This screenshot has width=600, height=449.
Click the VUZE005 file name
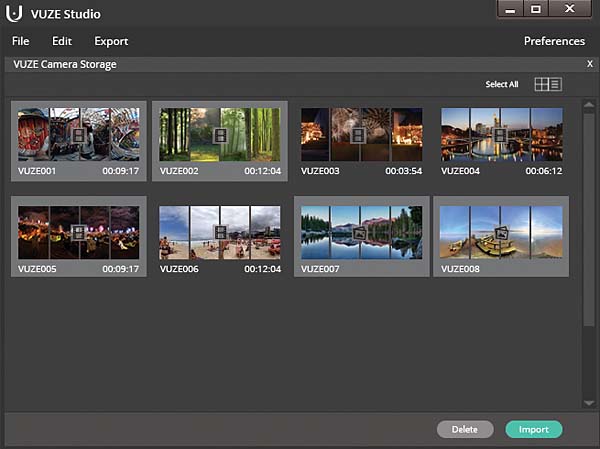[x=37, y=269]
